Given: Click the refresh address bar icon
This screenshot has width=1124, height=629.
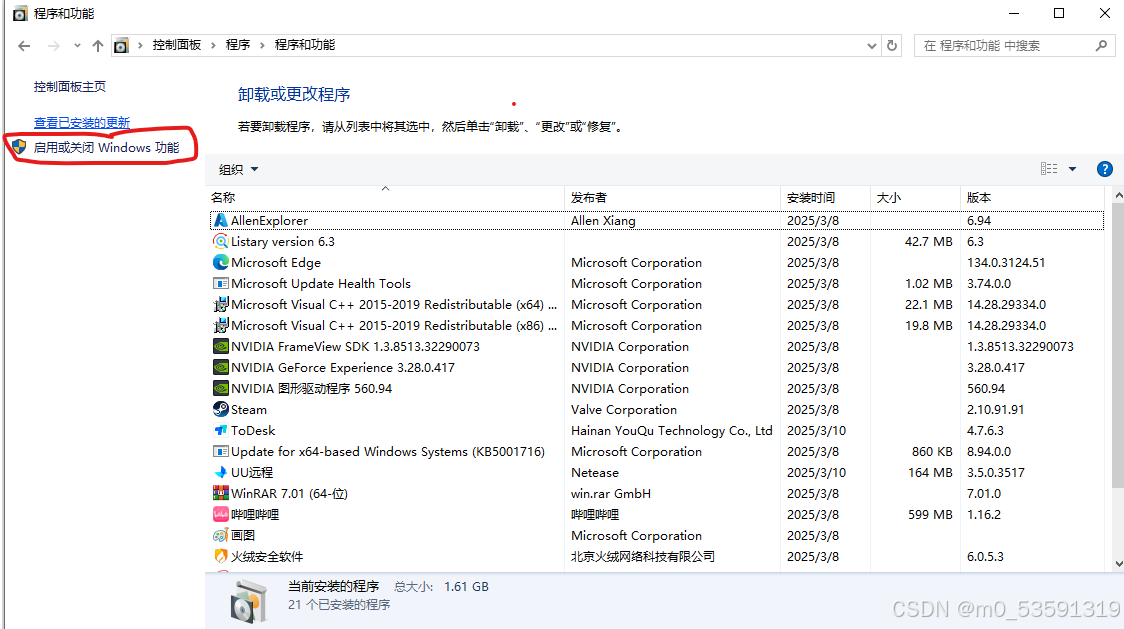Looking at the screenshot, I should tap(892, 45).
